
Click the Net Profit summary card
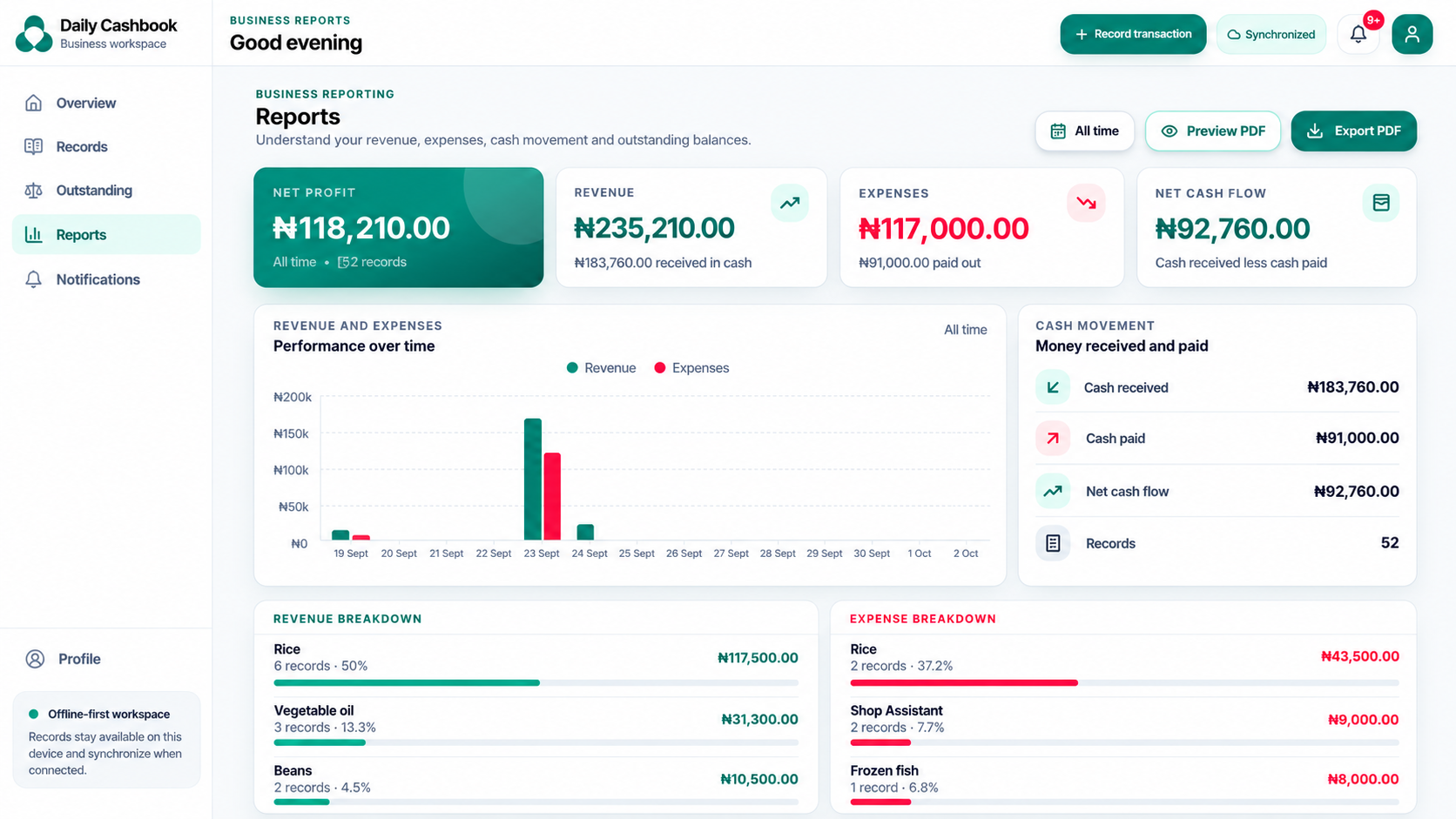[x=398, y=227]
